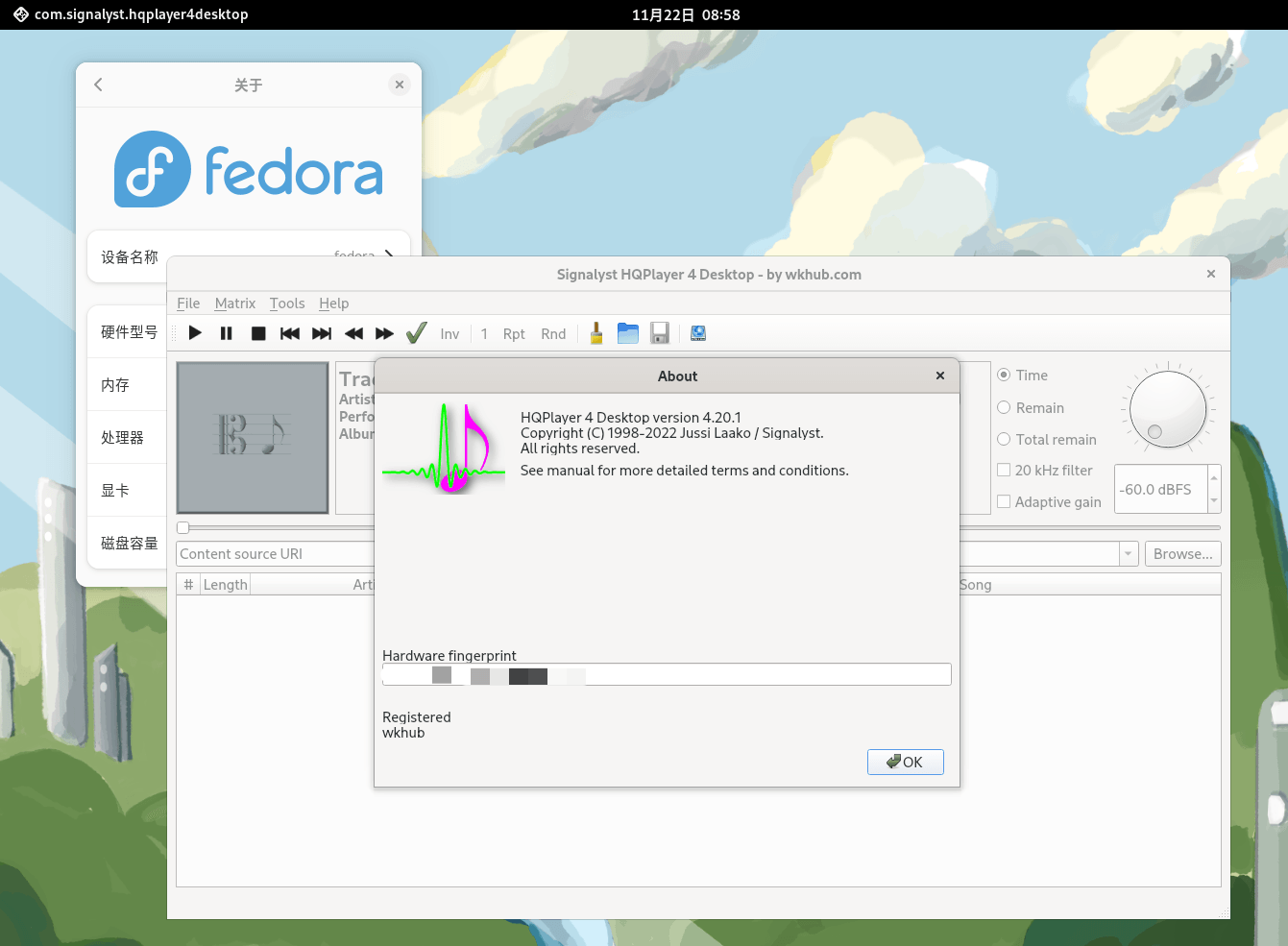Viewport: 1288px width, 946px height.
Task: Open the Matrix menu
Action: 235,303
